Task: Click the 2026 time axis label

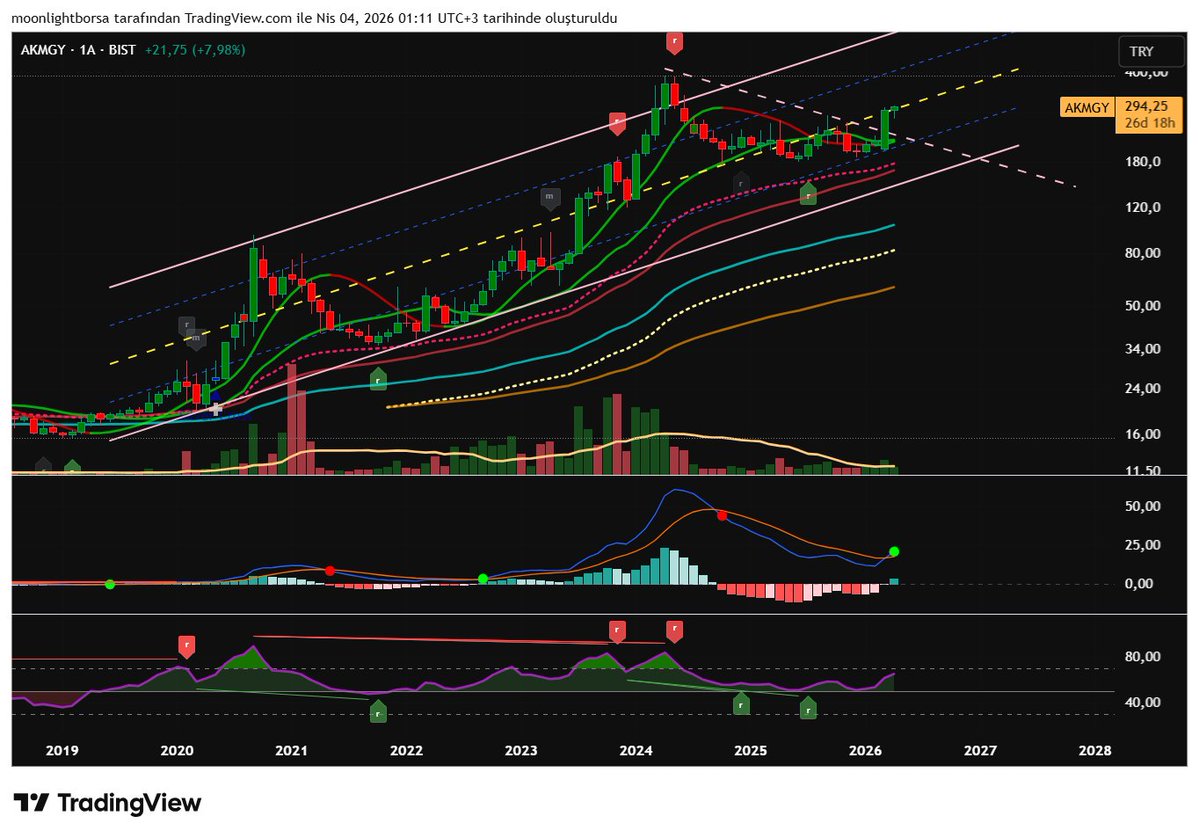Action: [x=865, y=750]
